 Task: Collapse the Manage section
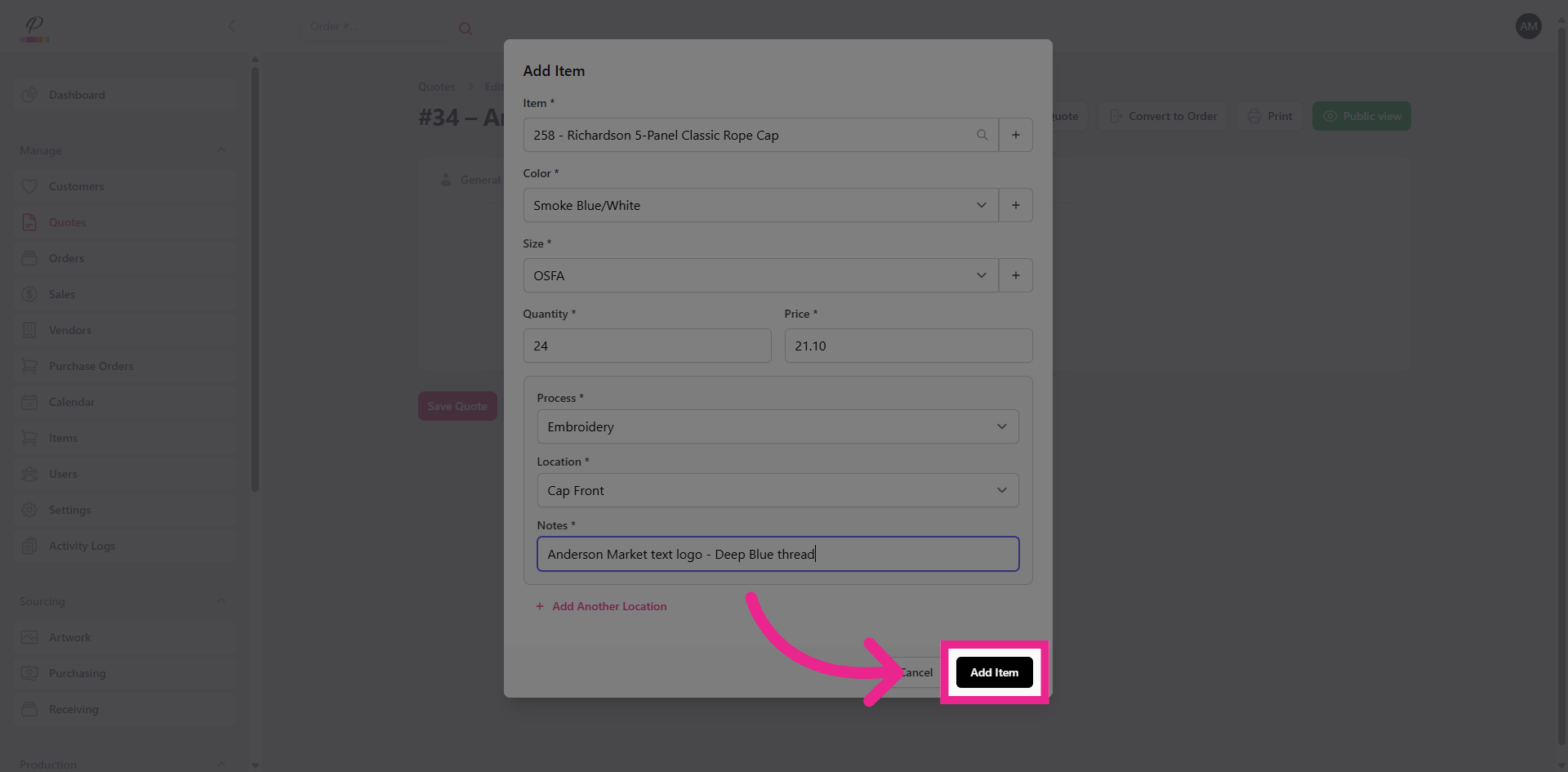click(221, 150)
